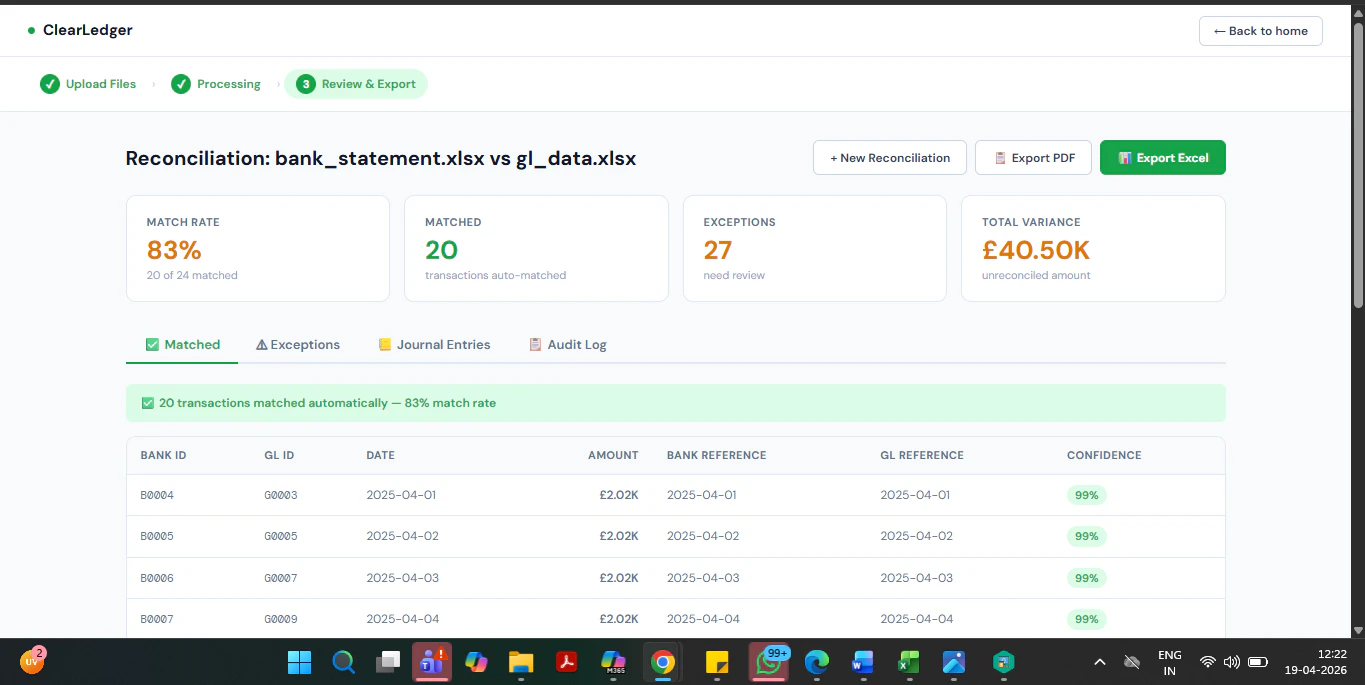The height and width of the screenshot is (685, 1365).
Task: Open Photos app from taskbar
Action: [x=954, y=662]
